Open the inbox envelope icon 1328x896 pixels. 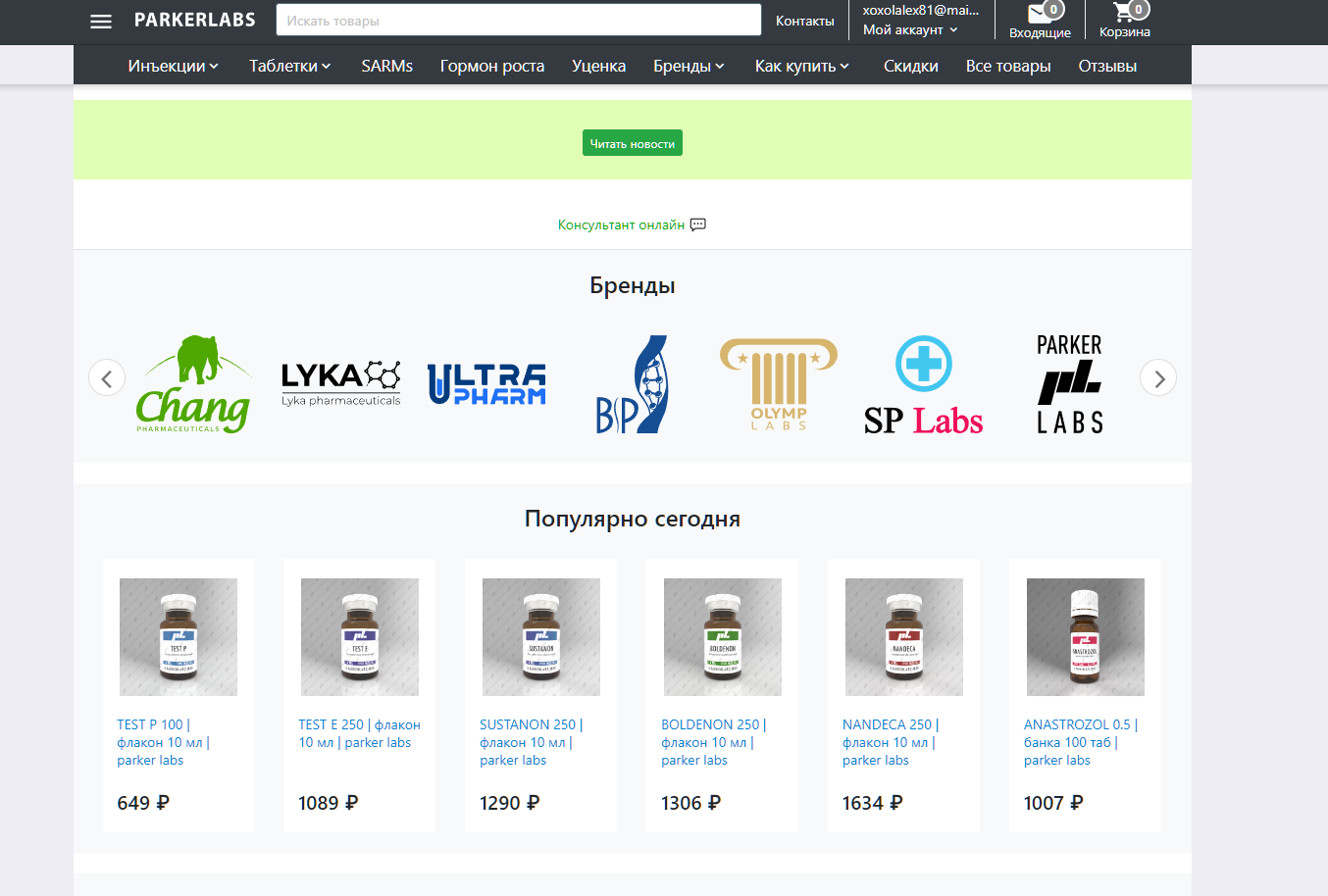pos(1040,14)
